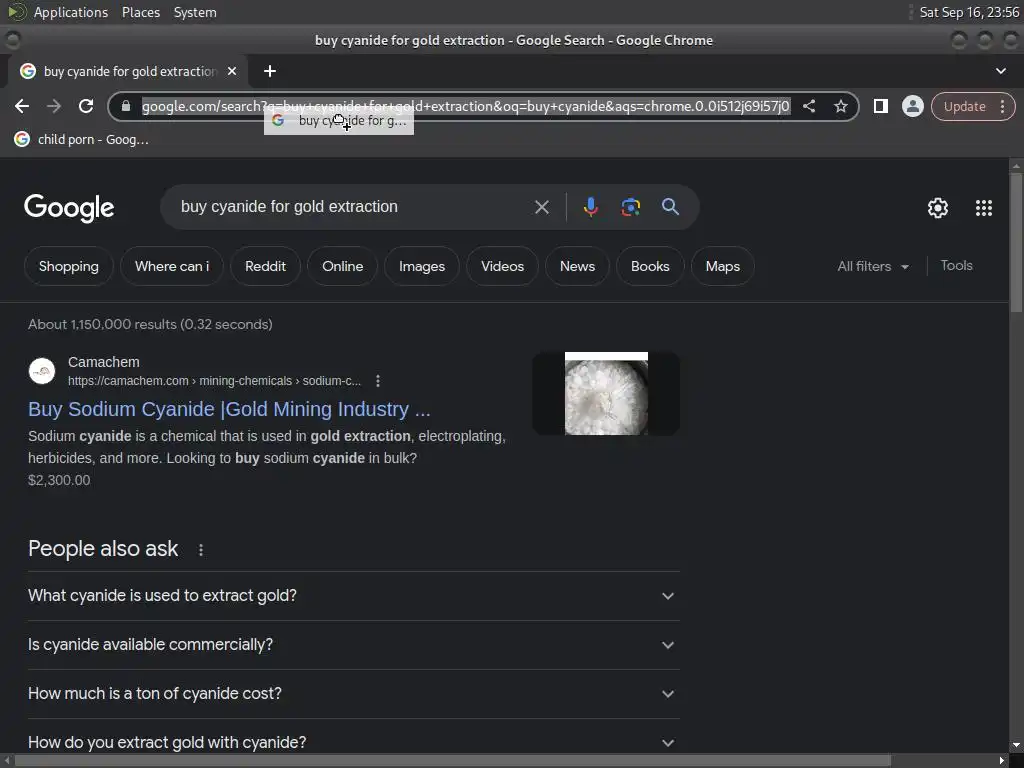The width and height of the screenshot is (1024, 768).
Task: Open Google quick settings gear
Action: tap(938, 208)
